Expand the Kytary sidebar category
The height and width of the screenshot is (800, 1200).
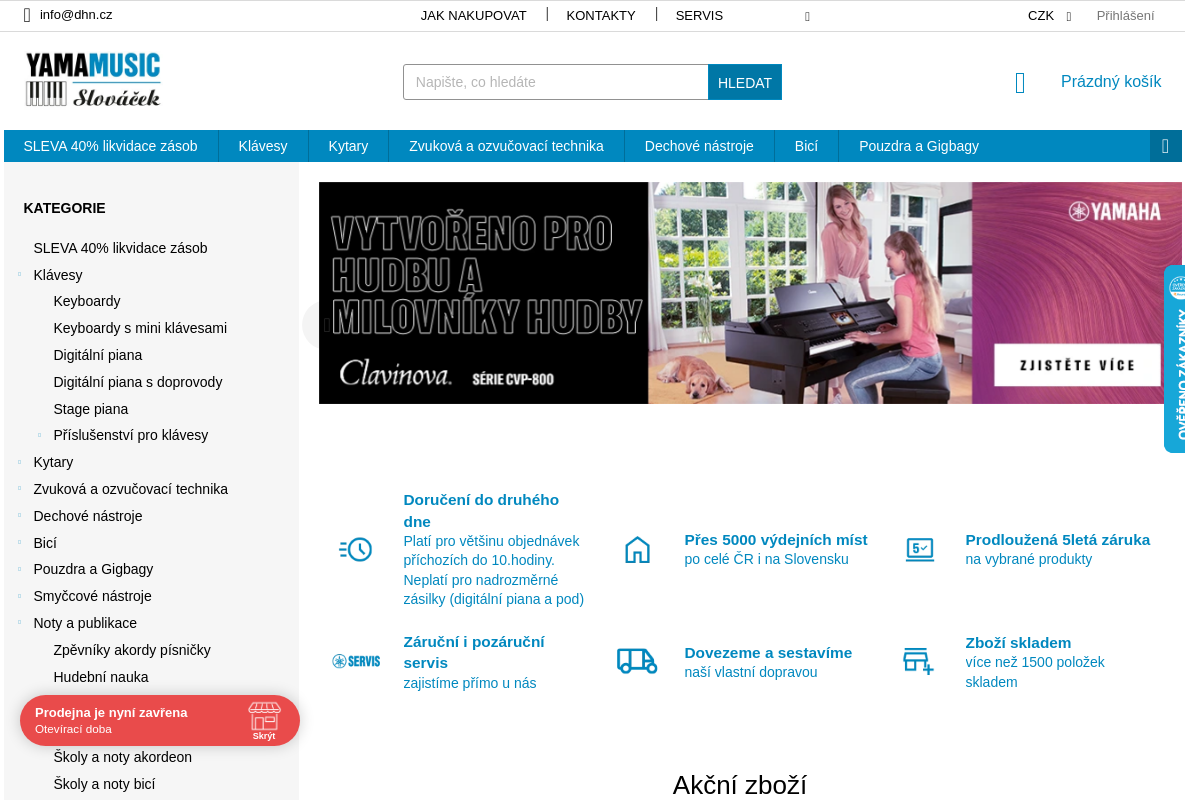[19, 462]
